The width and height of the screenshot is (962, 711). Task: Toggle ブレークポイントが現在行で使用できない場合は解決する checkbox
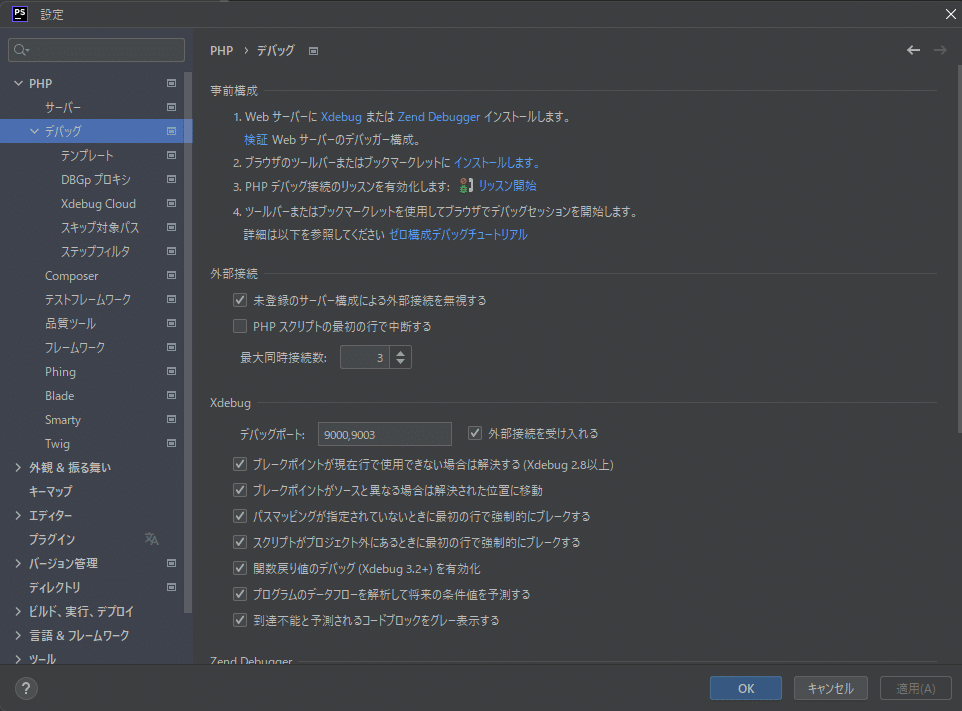tap(240, 464)
